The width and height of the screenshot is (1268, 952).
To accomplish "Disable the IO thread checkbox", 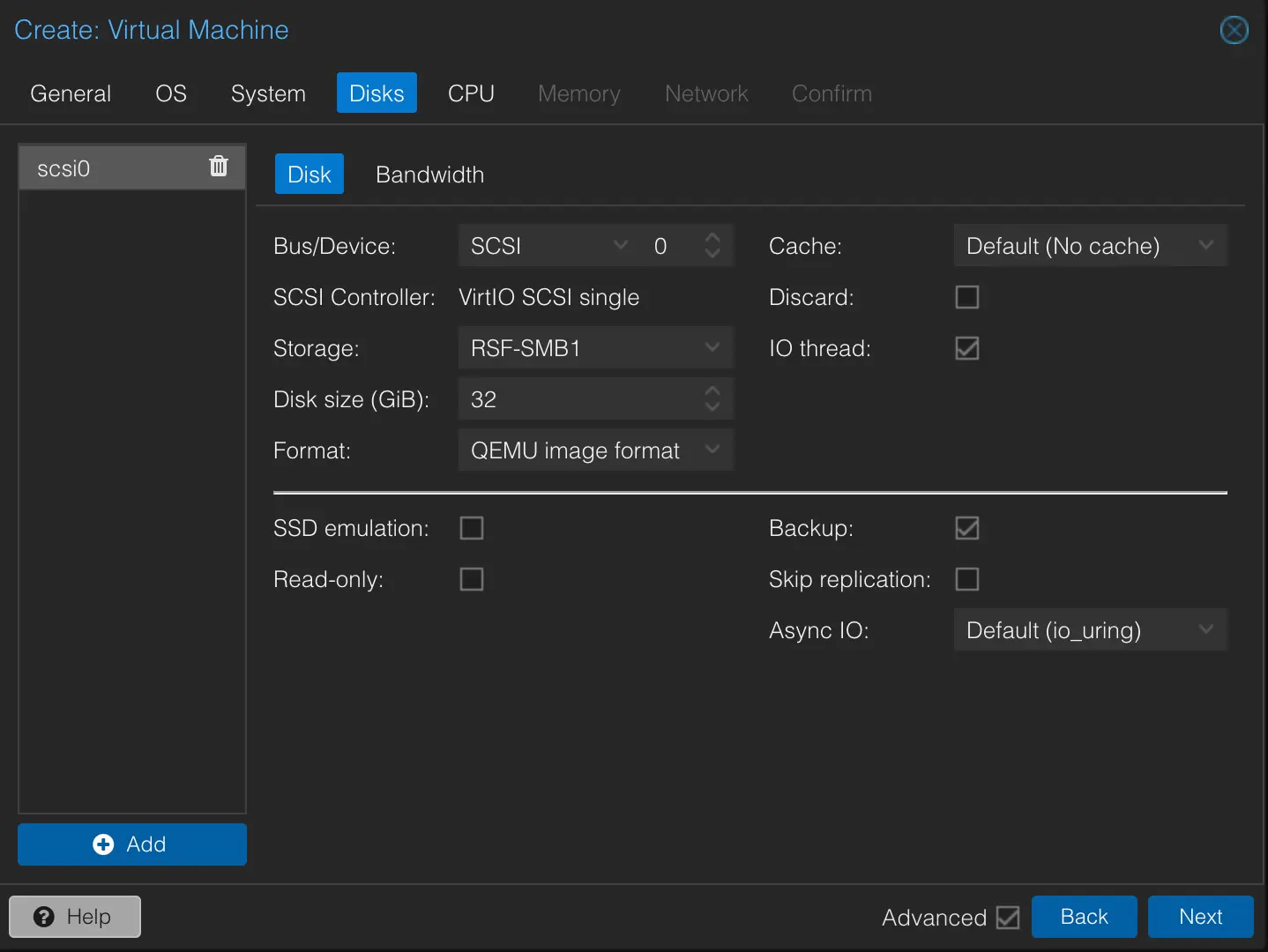I will click(x=966, y=348).
